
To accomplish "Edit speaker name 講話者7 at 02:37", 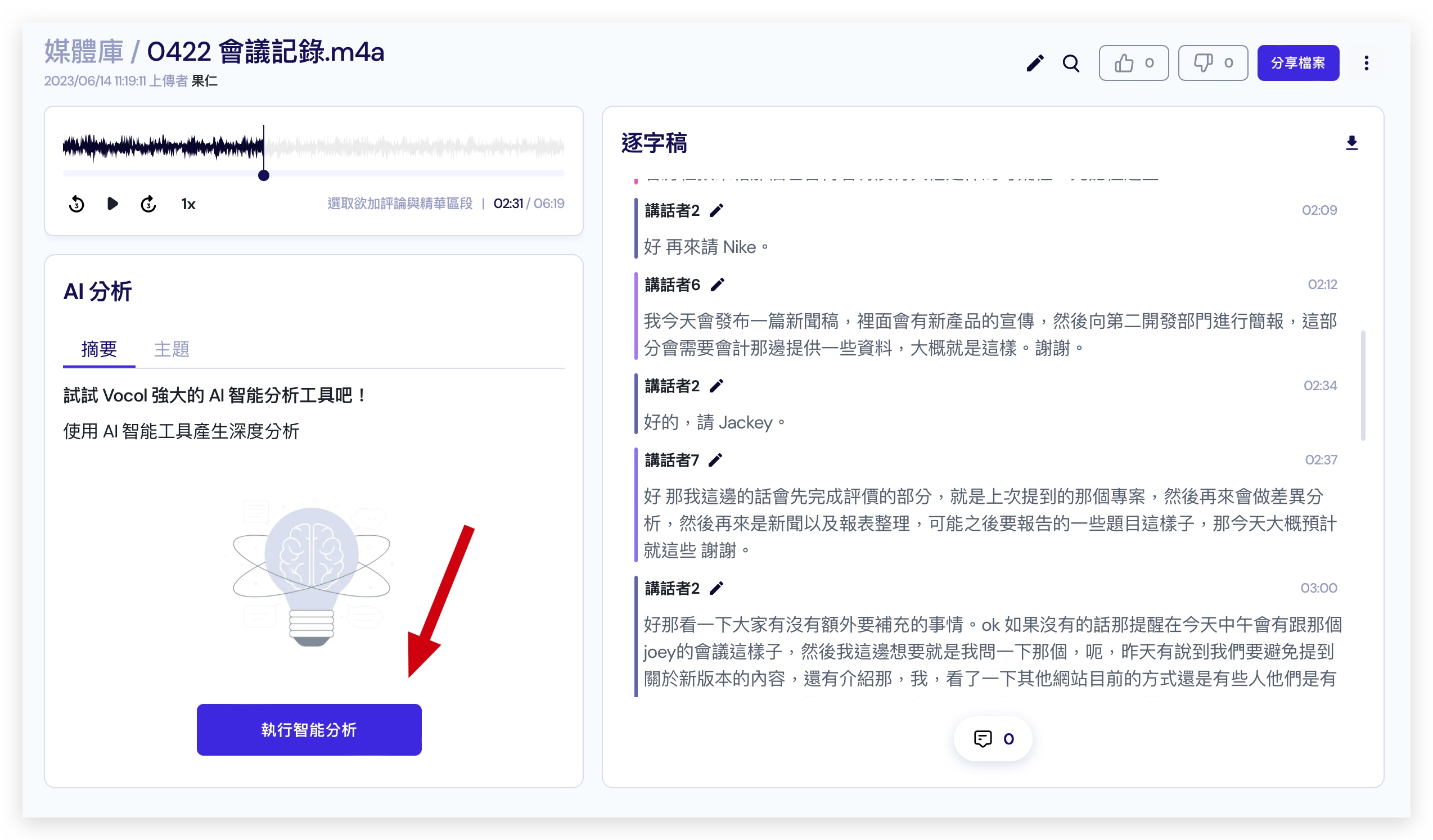I will 715,460.
